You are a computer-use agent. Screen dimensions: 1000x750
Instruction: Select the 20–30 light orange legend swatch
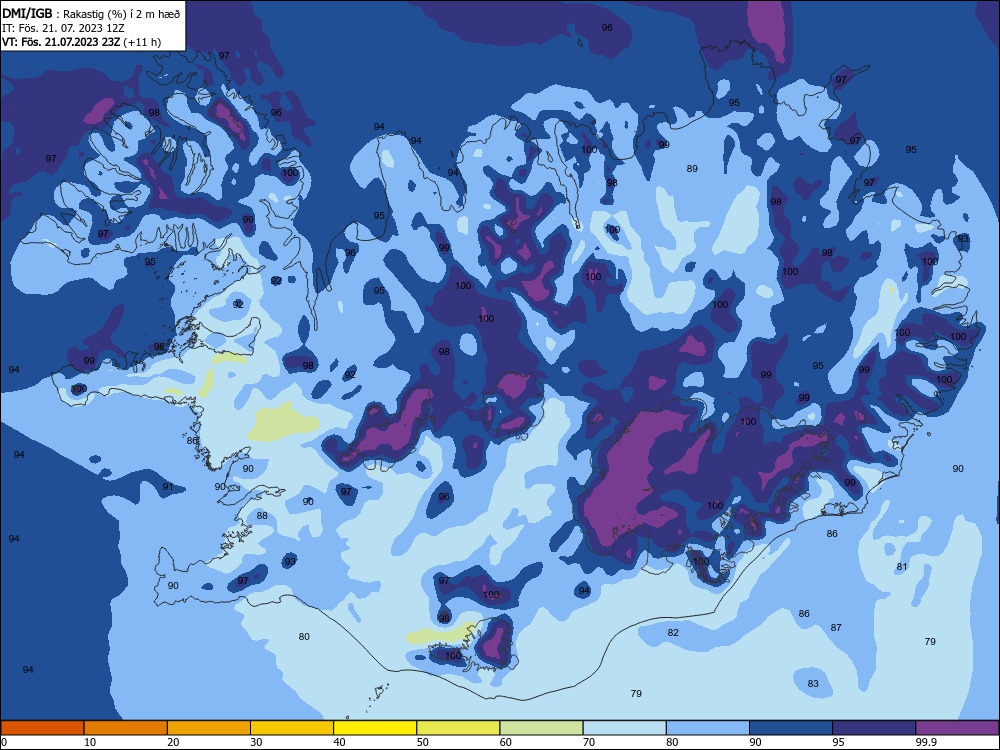pos(209,728)
